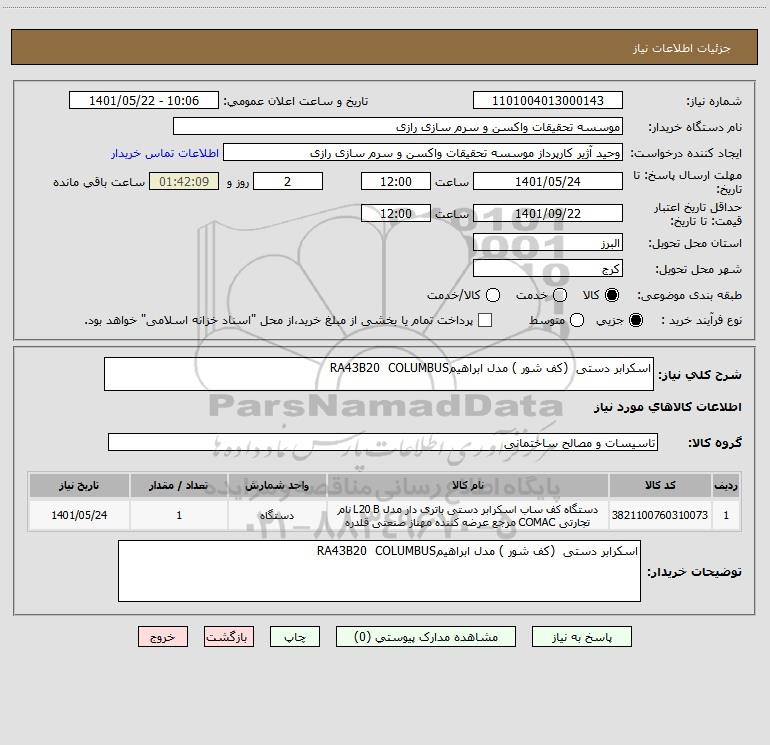Click the توضیحات خریدار notes text area
Viewport: 770px width, 745px height.
click(x=380, y=571)
